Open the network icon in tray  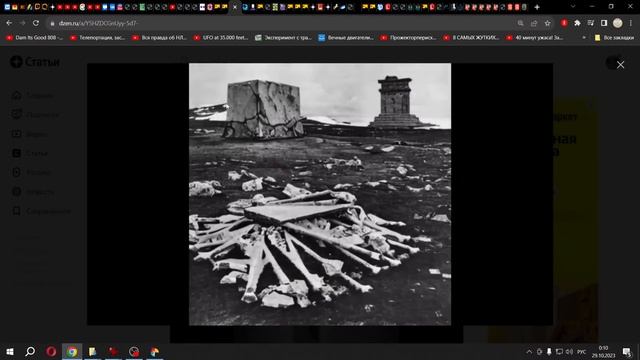pyautogui.click(x=559, y=351)
